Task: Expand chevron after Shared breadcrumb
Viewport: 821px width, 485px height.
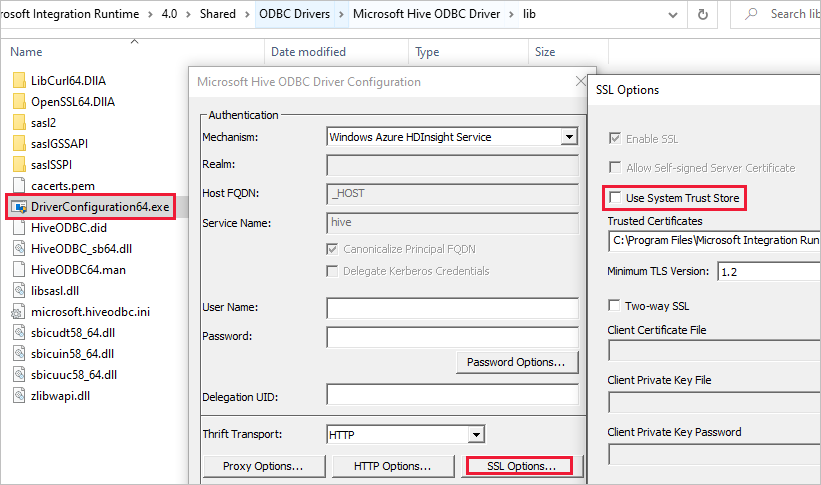Action: pos(248,15)
